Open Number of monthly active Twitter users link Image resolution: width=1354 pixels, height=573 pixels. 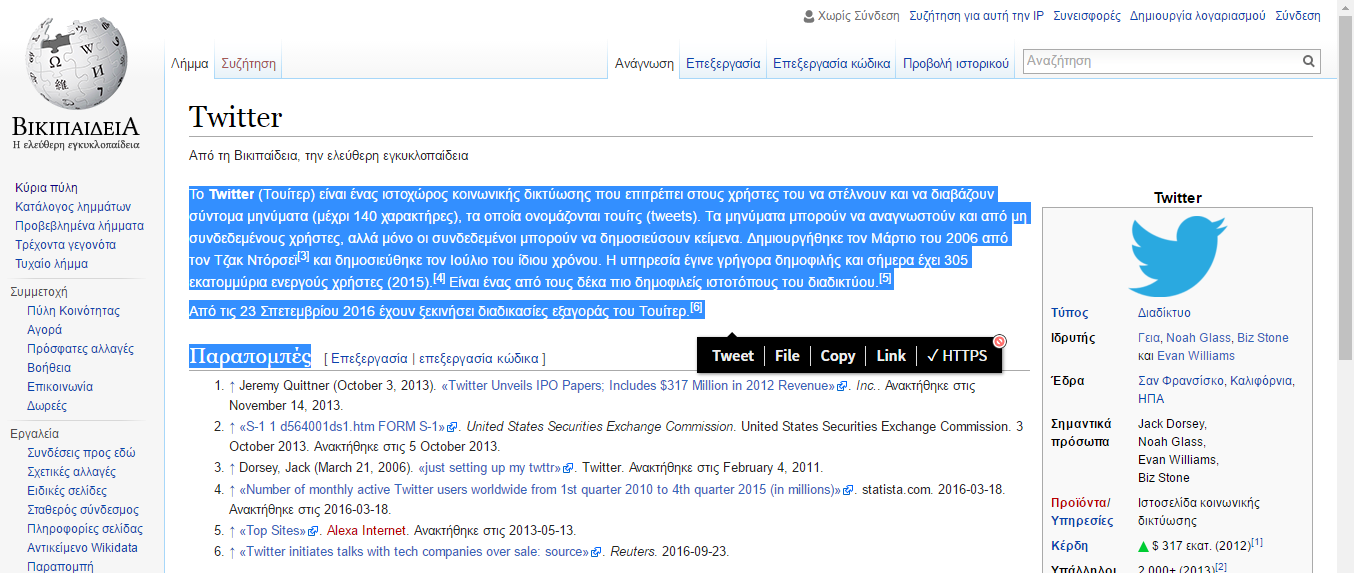[x=540, y=490]
